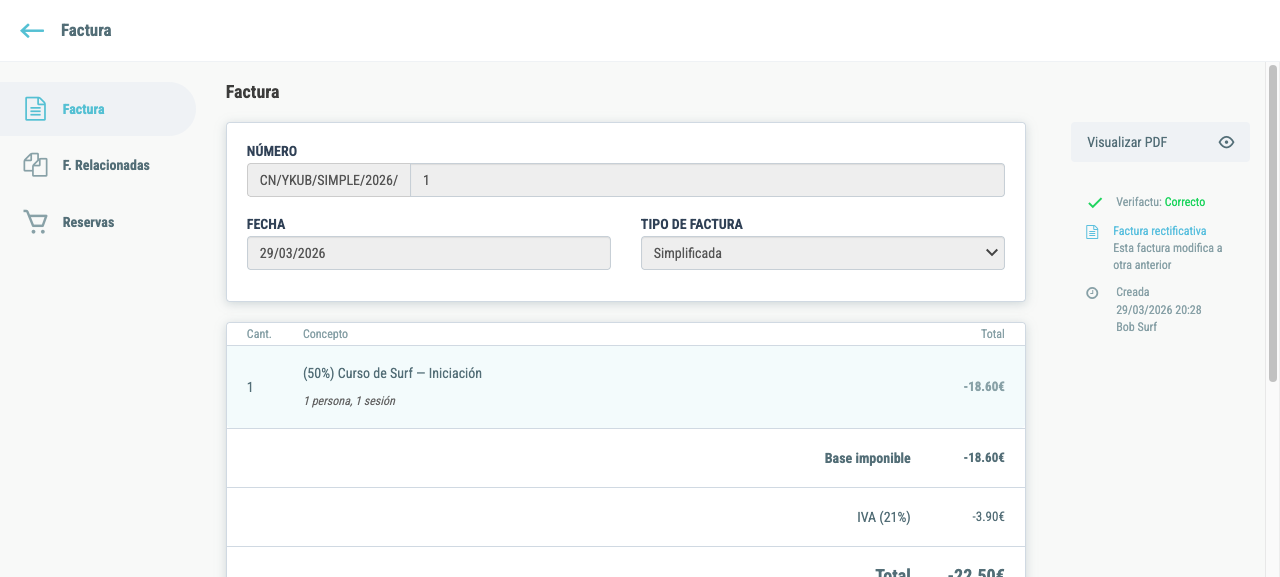Click the Fecha field showing 29/03/2026
Image resolution: width=1280 pixels, height=577 pixels.
pos(428,253)
